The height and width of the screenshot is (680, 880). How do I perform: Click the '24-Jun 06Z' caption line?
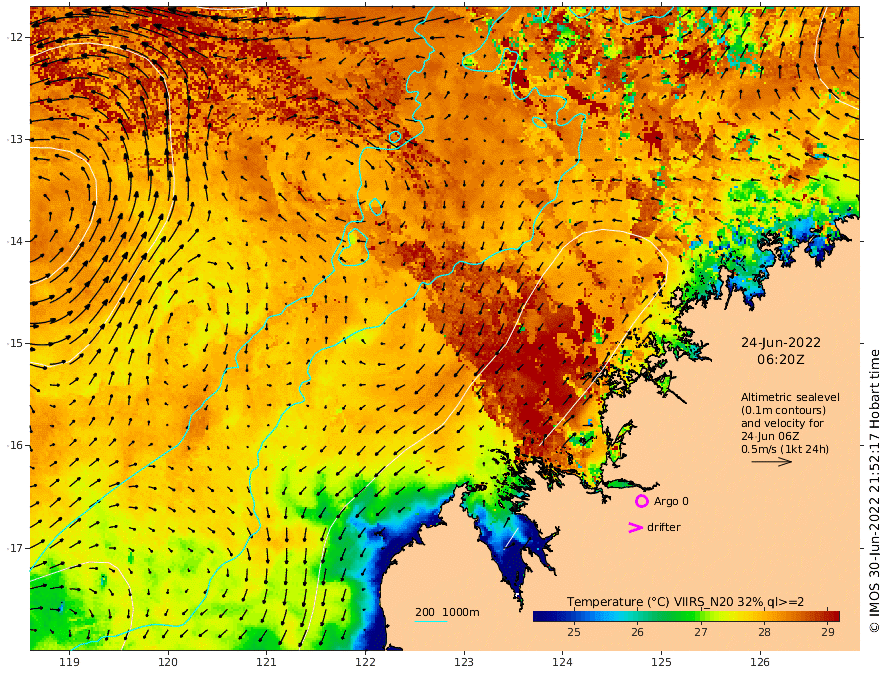(770, 436)
